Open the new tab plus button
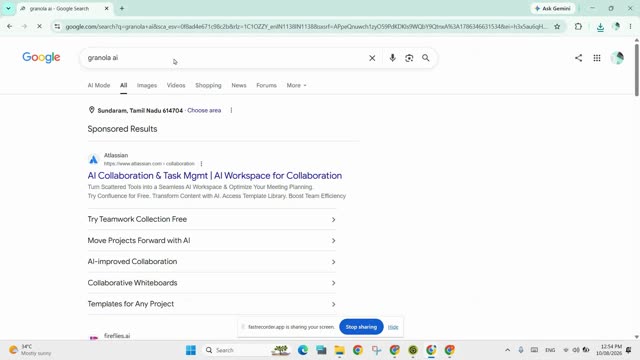This screenshot has height=360, width=640. click(122, 8)
